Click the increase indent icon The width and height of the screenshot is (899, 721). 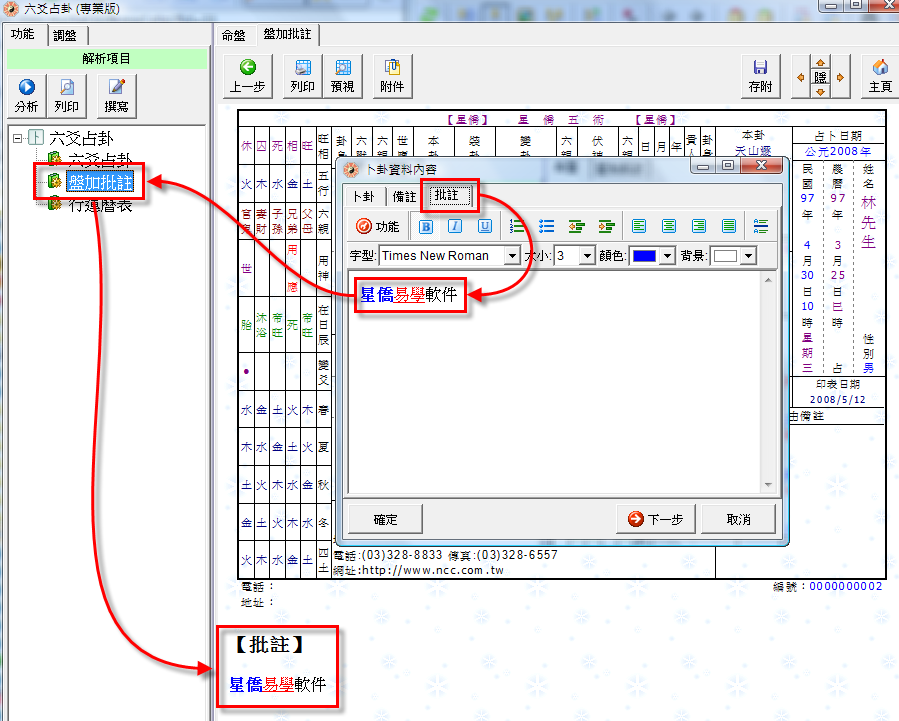pyautogui.click(x=606, y=226)
